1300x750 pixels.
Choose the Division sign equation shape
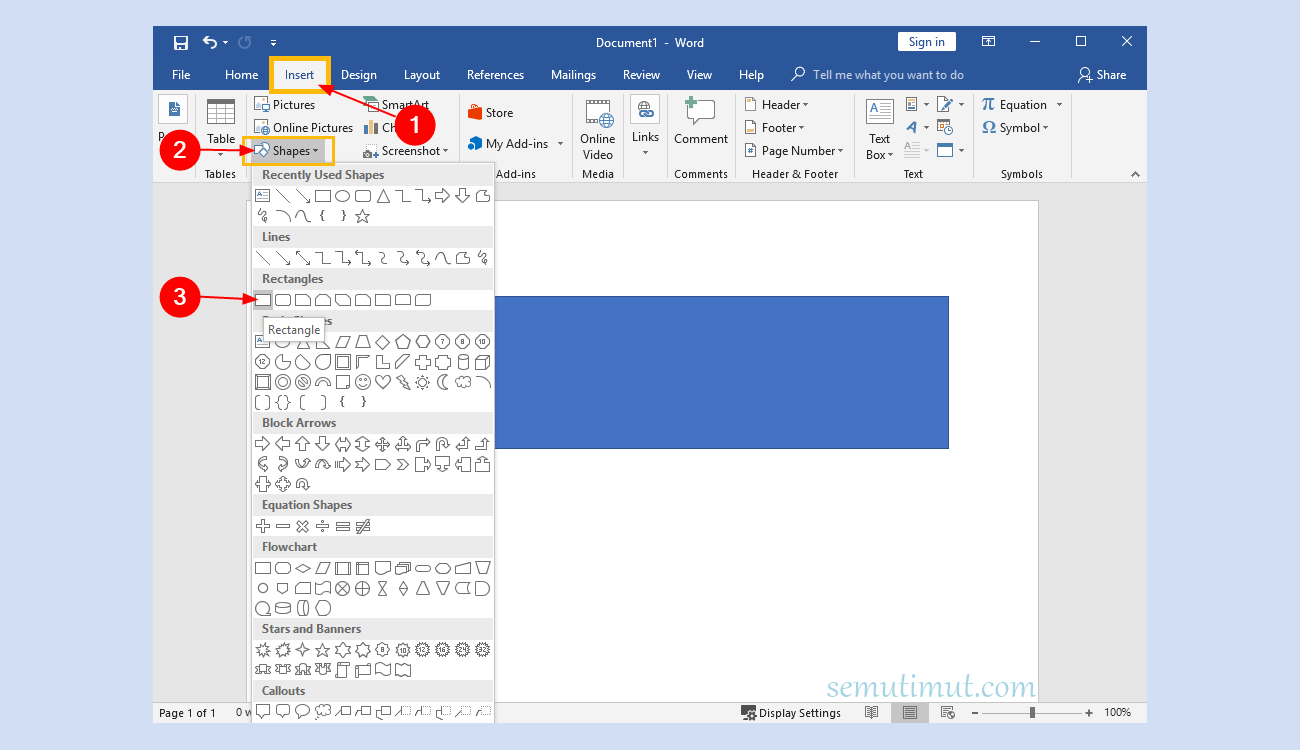323,526
